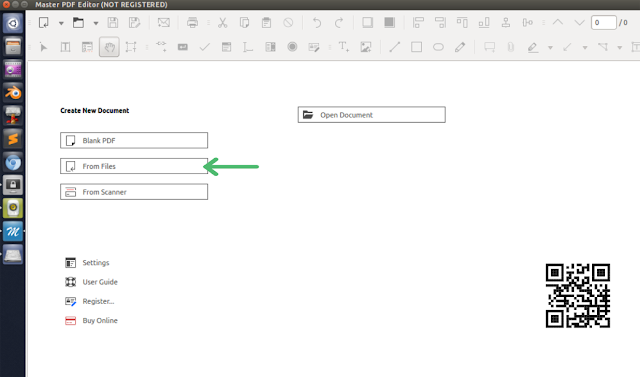This screenshot has height=377, width=640.
Task: Click the page number input field
Action: click(603, 22)
